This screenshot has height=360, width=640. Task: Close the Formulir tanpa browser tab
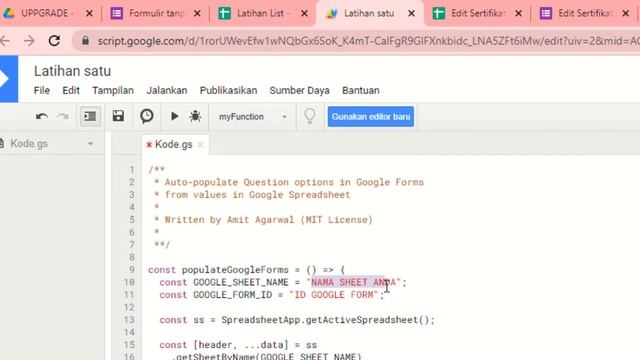197,13
